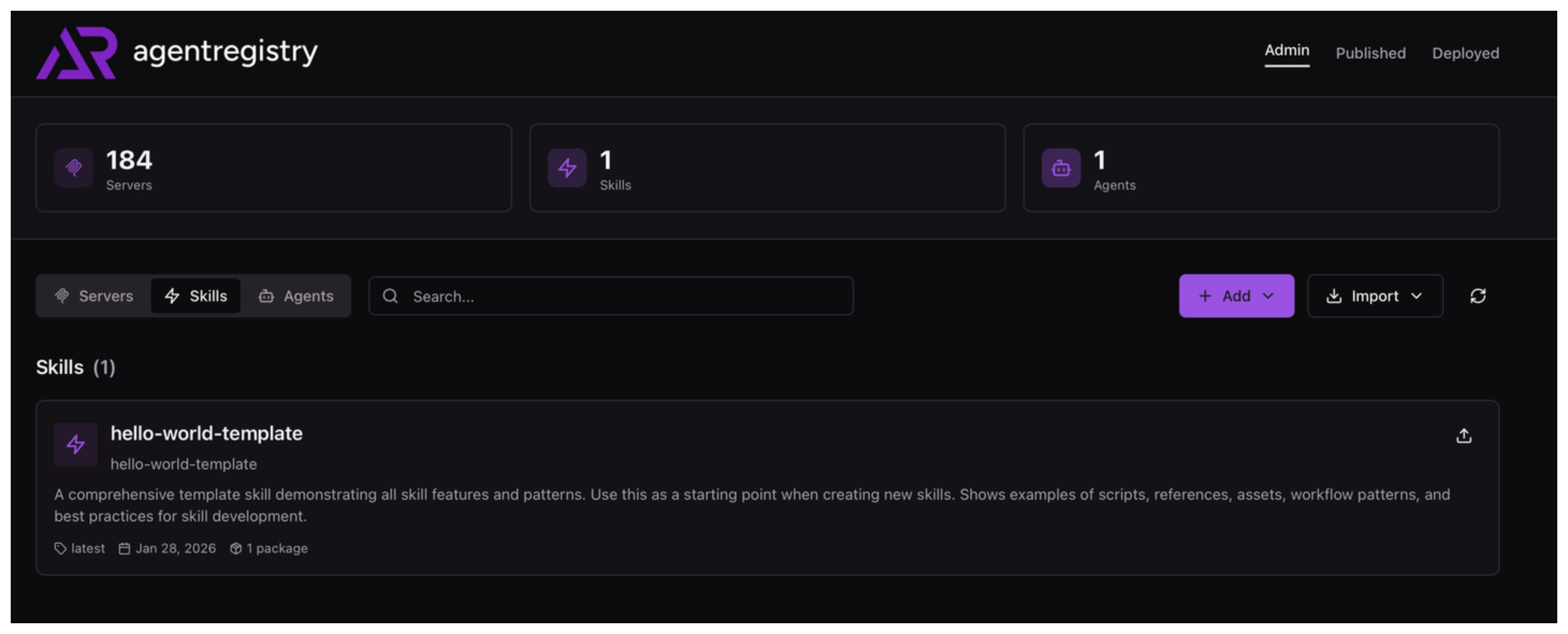Click the latest tag icon on skill card
This screenshot has height=634, width=1568.
60,548
